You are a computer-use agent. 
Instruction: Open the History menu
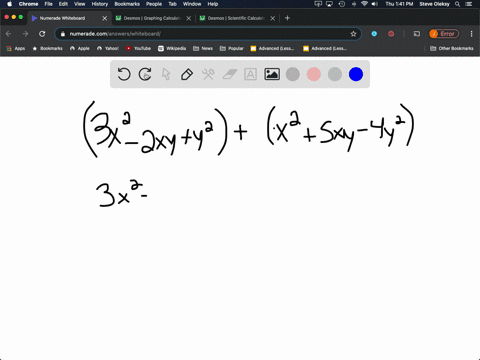point(100,4)
